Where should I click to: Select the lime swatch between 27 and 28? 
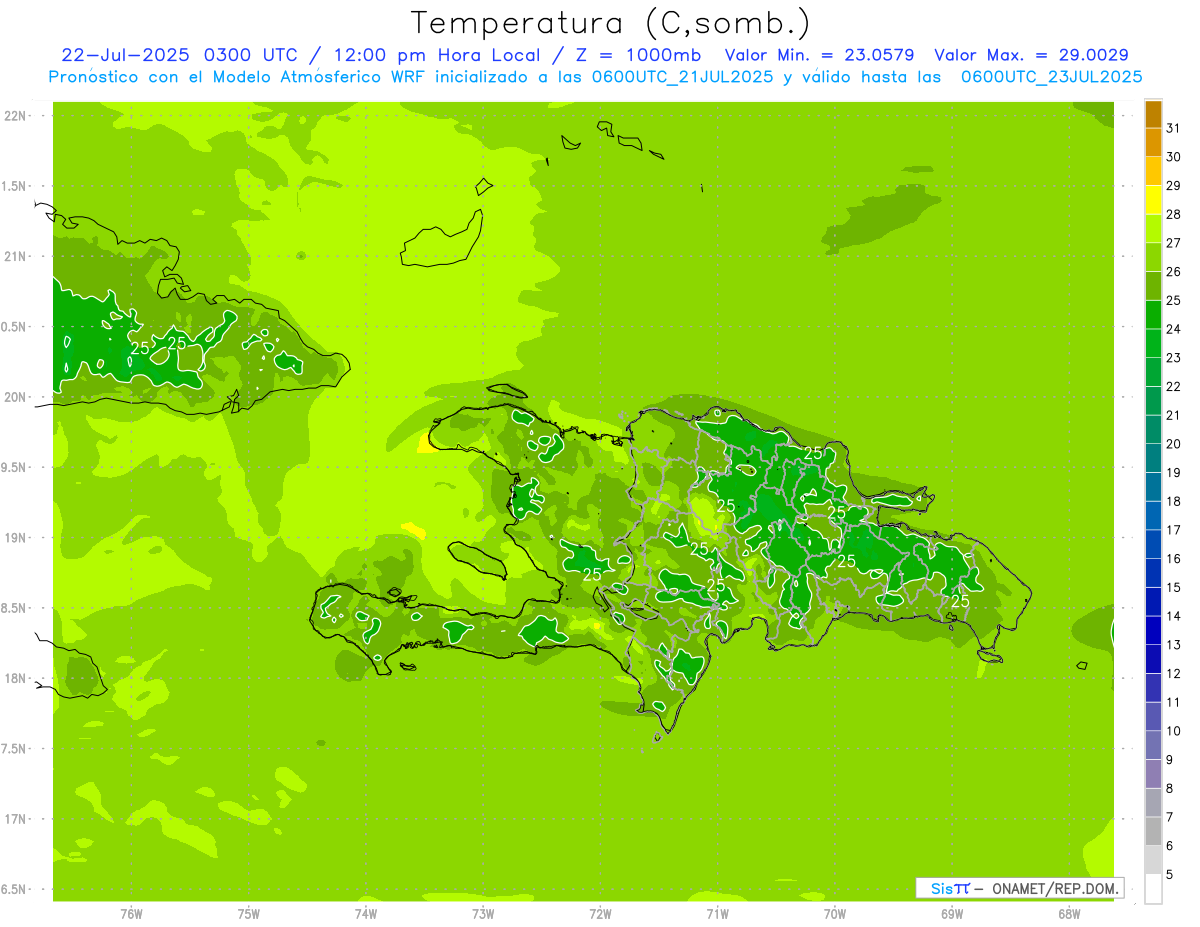click(x=1153, y=229)
